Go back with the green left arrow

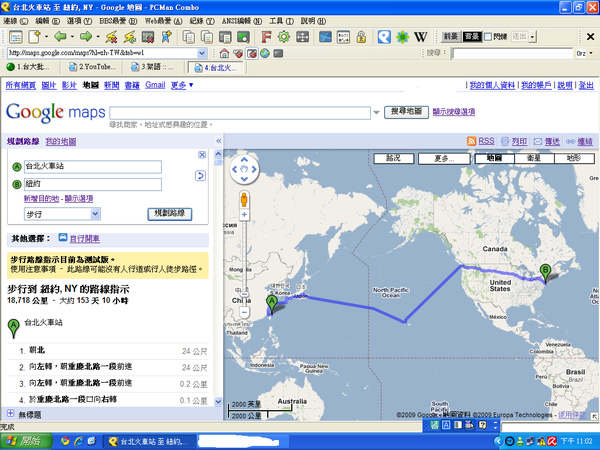60,37
